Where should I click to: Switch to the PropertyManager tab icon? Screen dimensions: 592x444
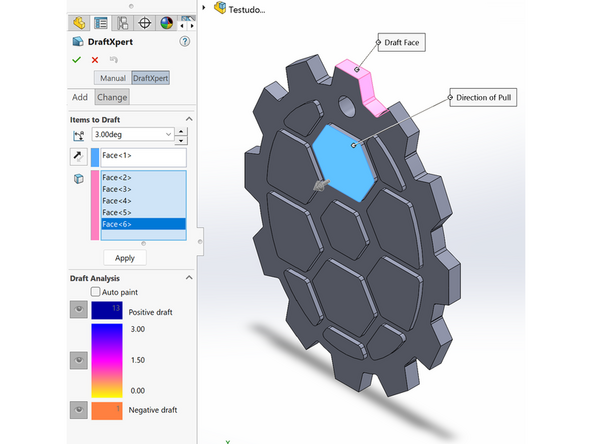pos(101,23)
